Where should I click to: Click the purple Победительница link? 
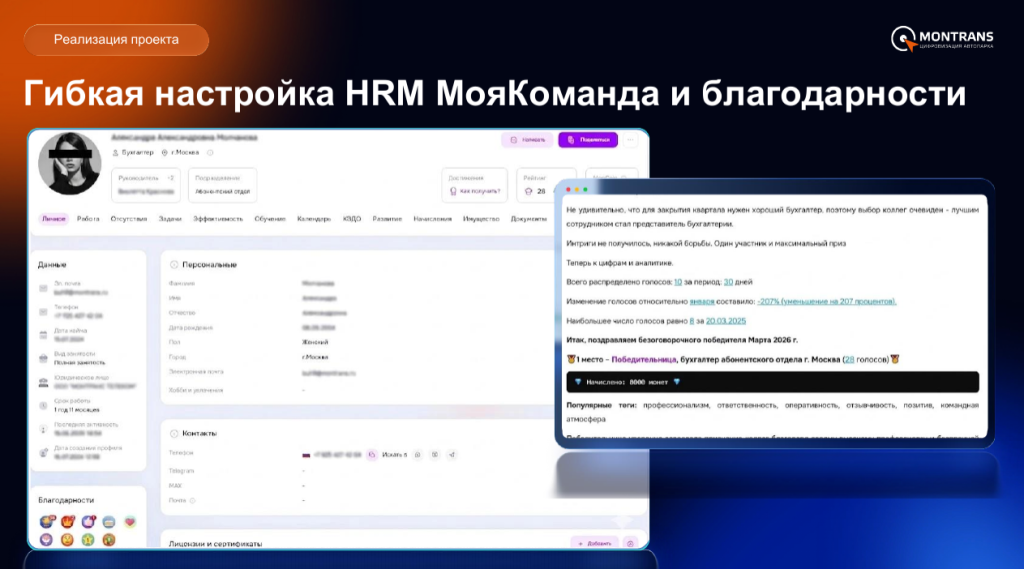point(644,359)
